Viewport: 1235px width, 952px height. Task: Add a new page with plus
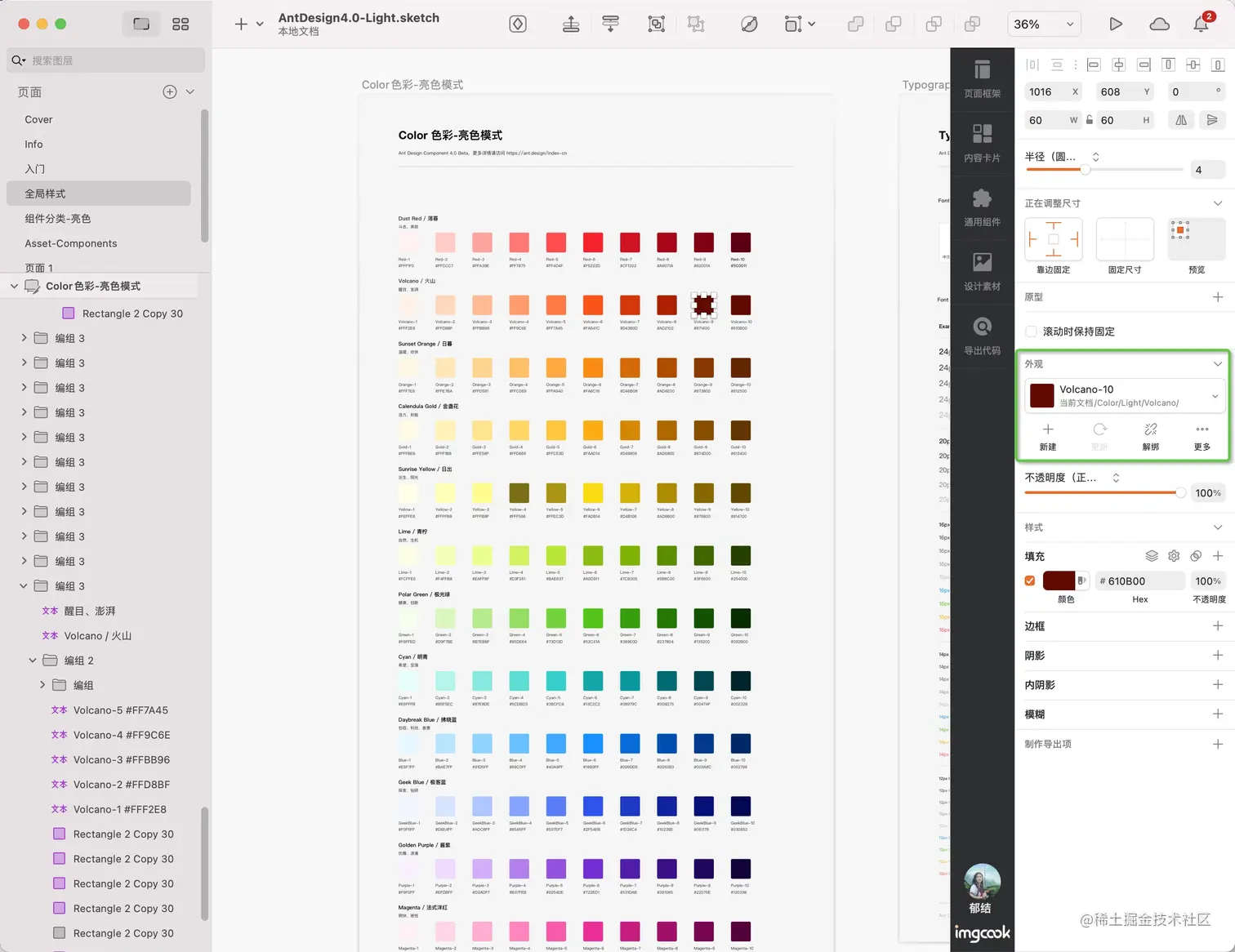pyautogui.click(x=170, y=92)
